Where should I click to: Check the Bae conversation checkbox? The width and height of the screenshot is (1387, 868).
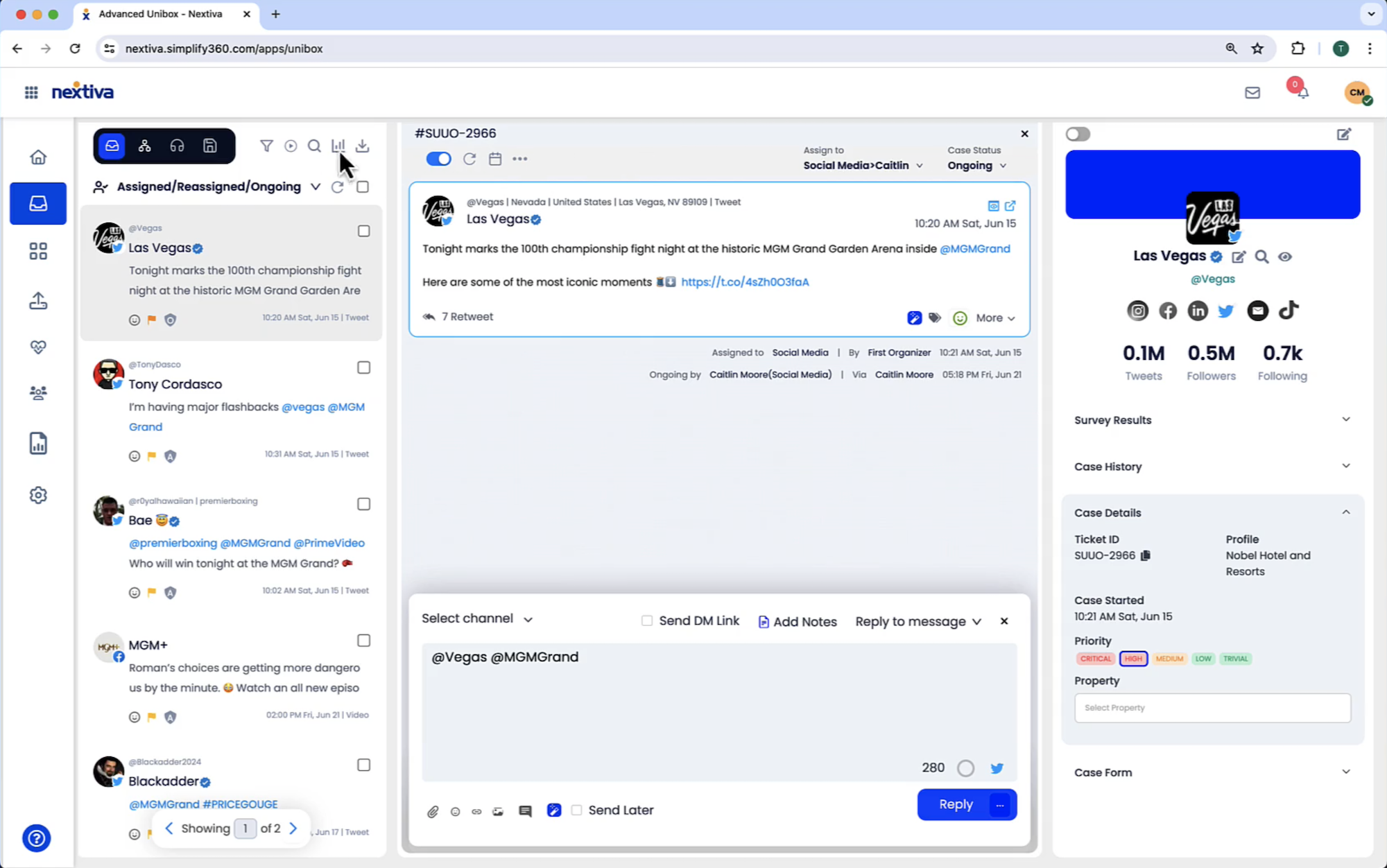(363, 504)
